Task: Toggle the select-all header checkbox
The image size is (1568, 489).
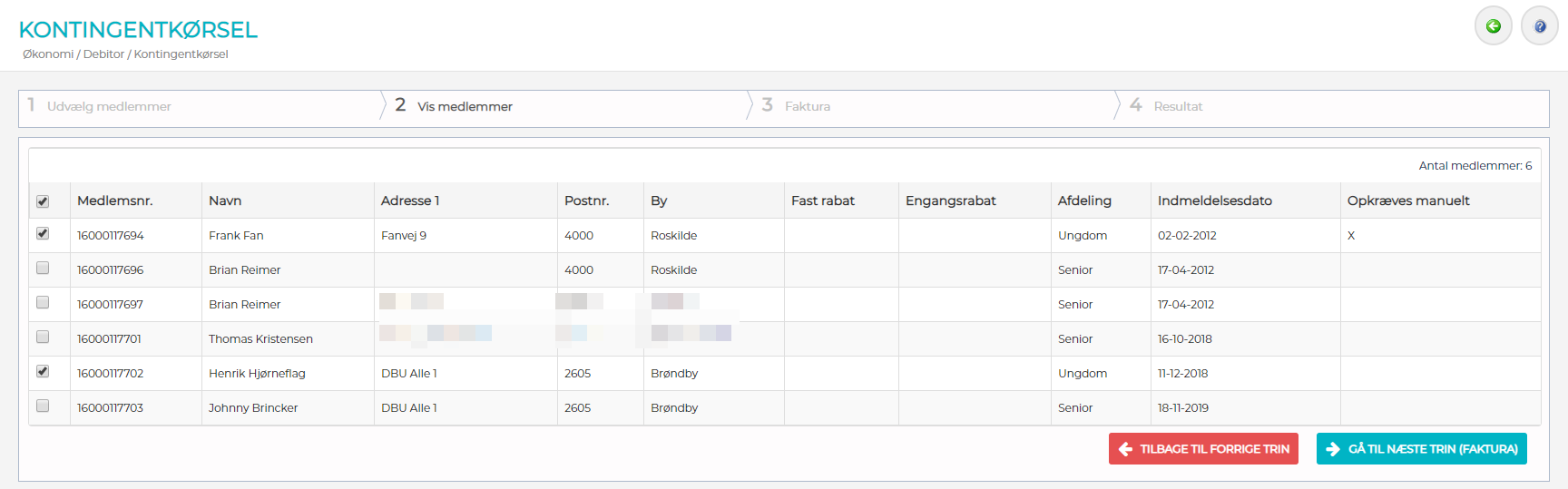Action: pyautogui.click(x=43, y=201)
